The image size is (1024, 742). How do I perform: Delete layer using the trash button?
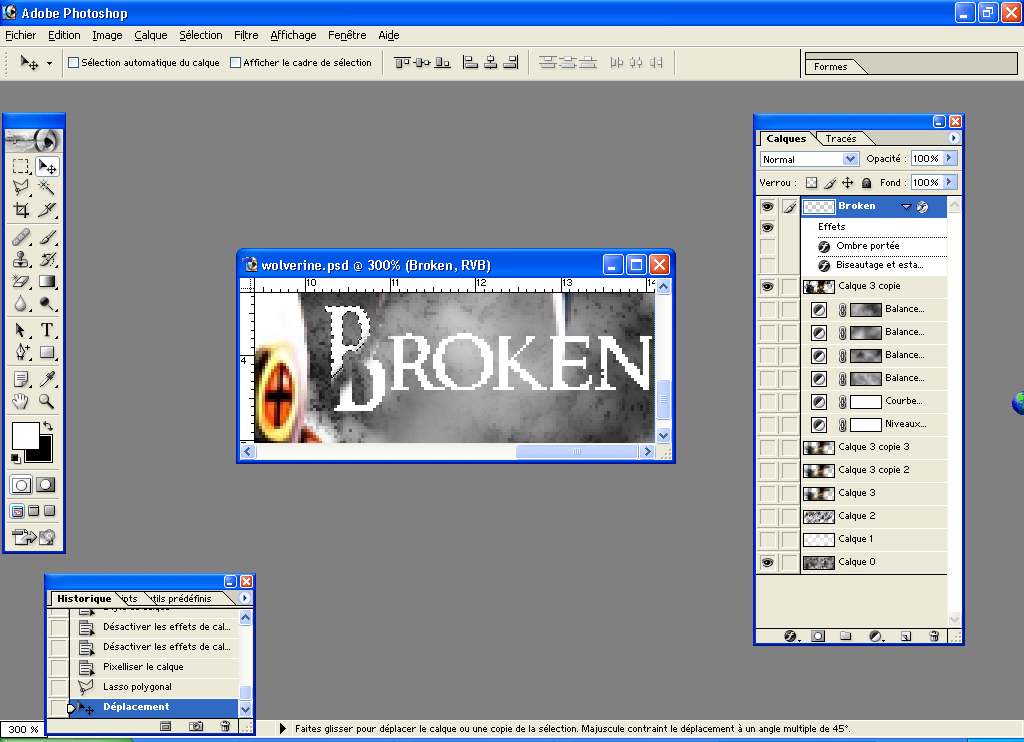933,636
